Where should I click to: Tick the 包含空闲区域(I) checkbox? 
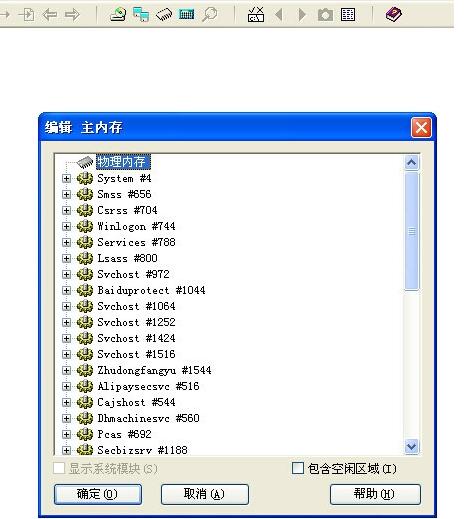click(298, 468)
